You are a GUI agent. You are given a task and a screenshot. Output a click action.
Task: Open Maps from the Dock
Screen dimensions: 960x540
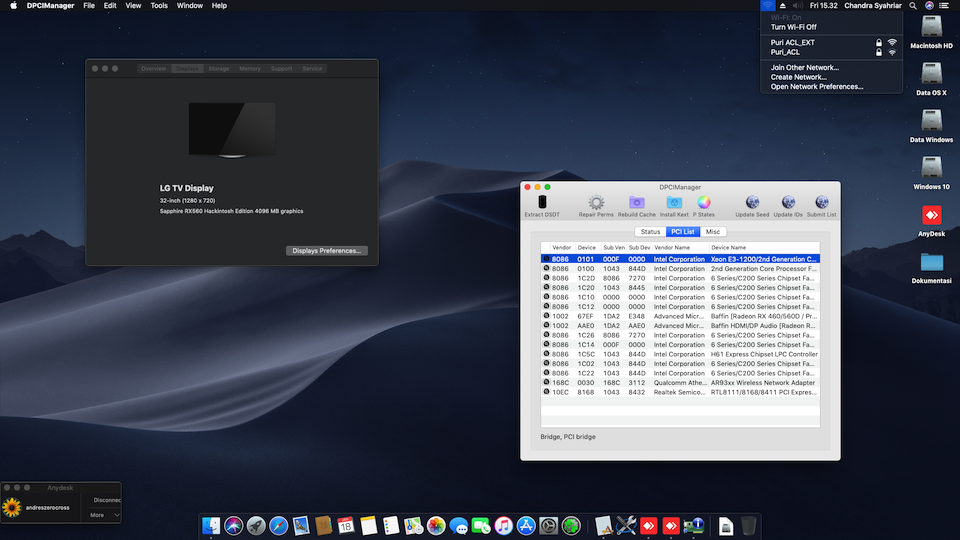pyautogui.click(x=413, y=526)
